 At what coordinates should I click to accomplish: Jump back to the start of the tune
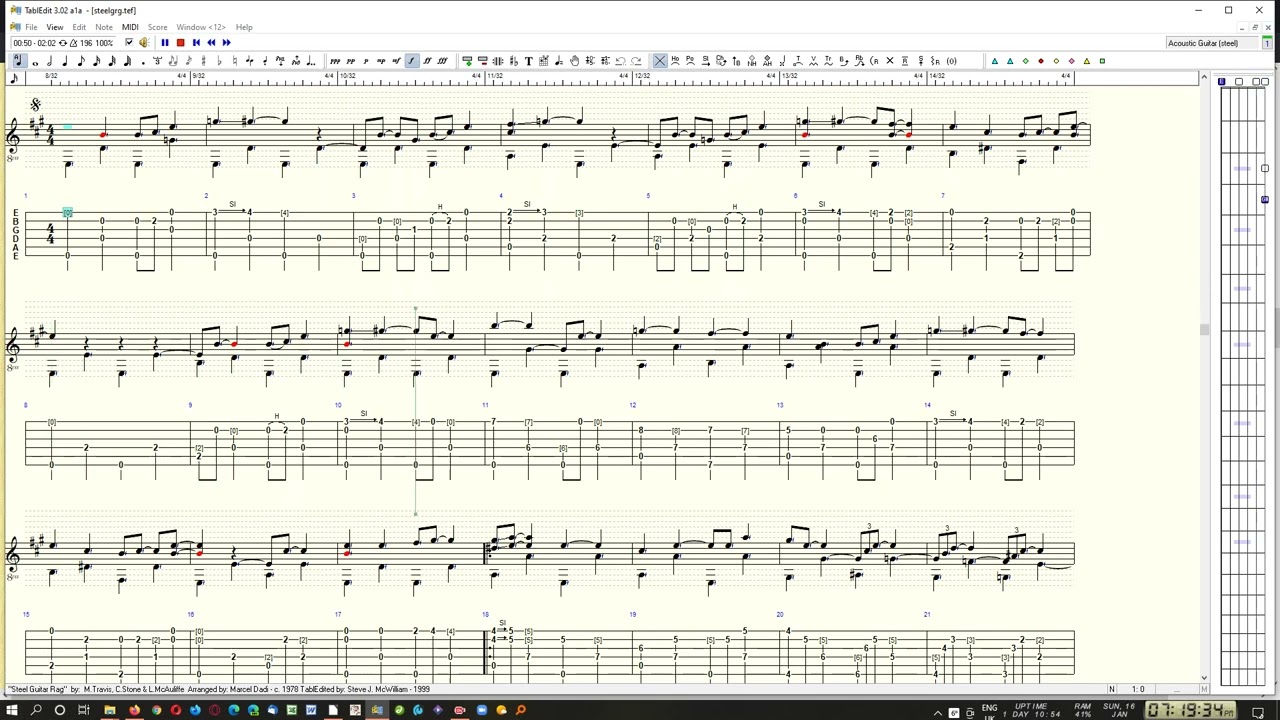click(196, 43)
